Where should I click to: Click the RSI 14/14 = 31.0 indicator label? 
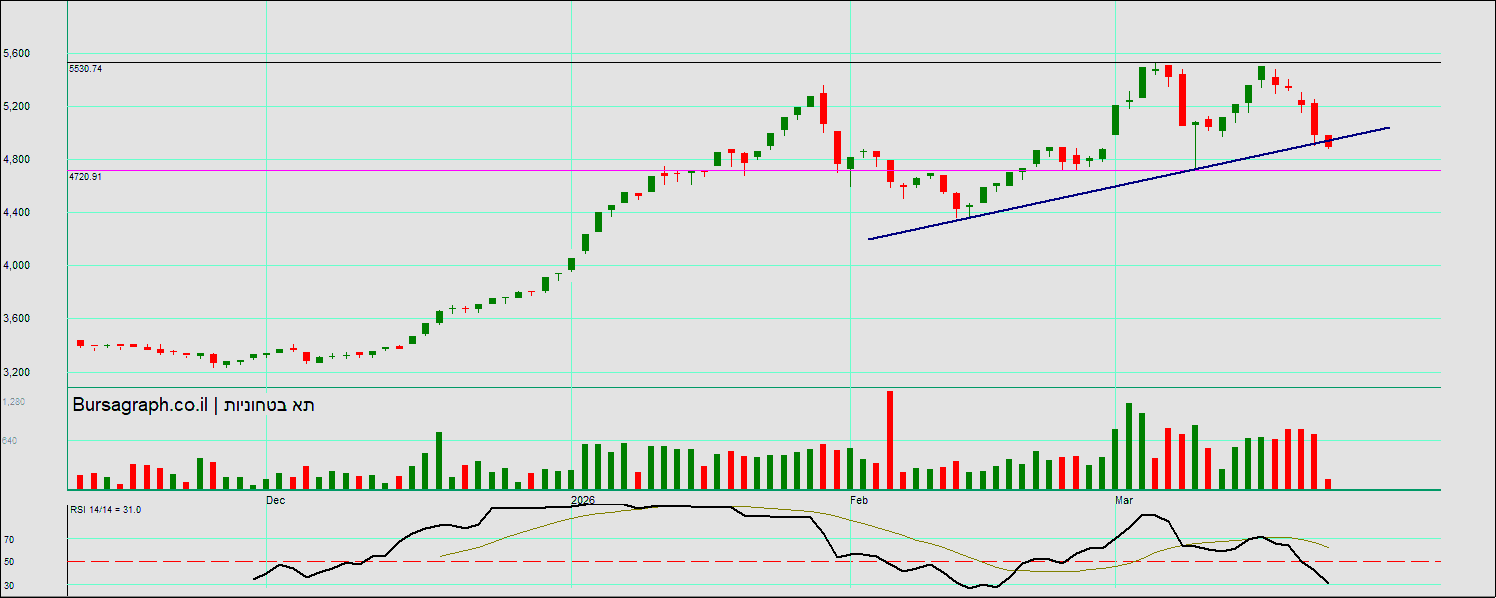pyautogui.click(x=105, y=510)
